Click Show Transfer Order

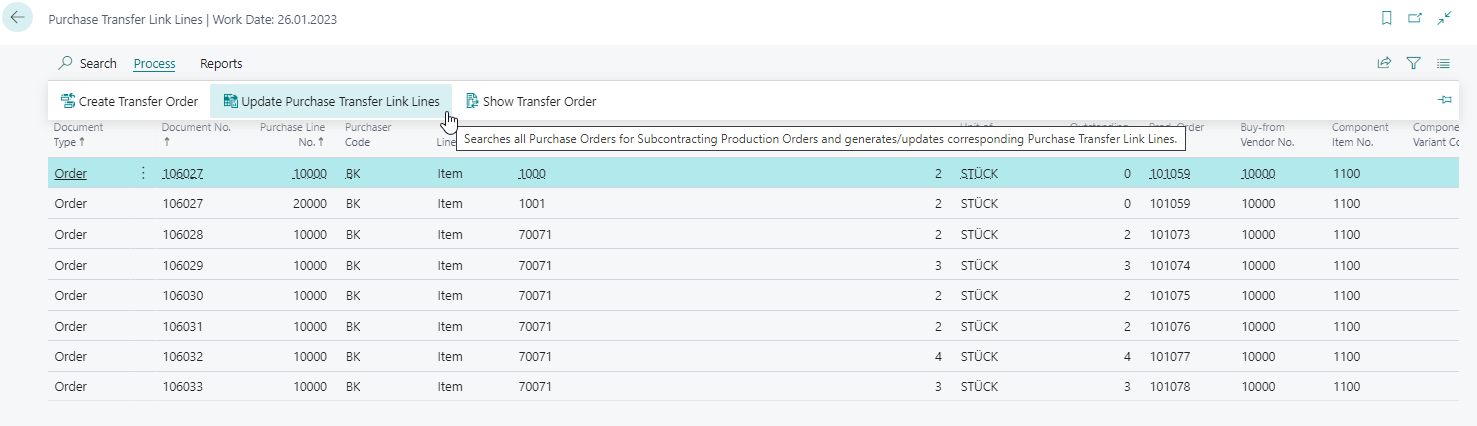[x=531, y=101]
